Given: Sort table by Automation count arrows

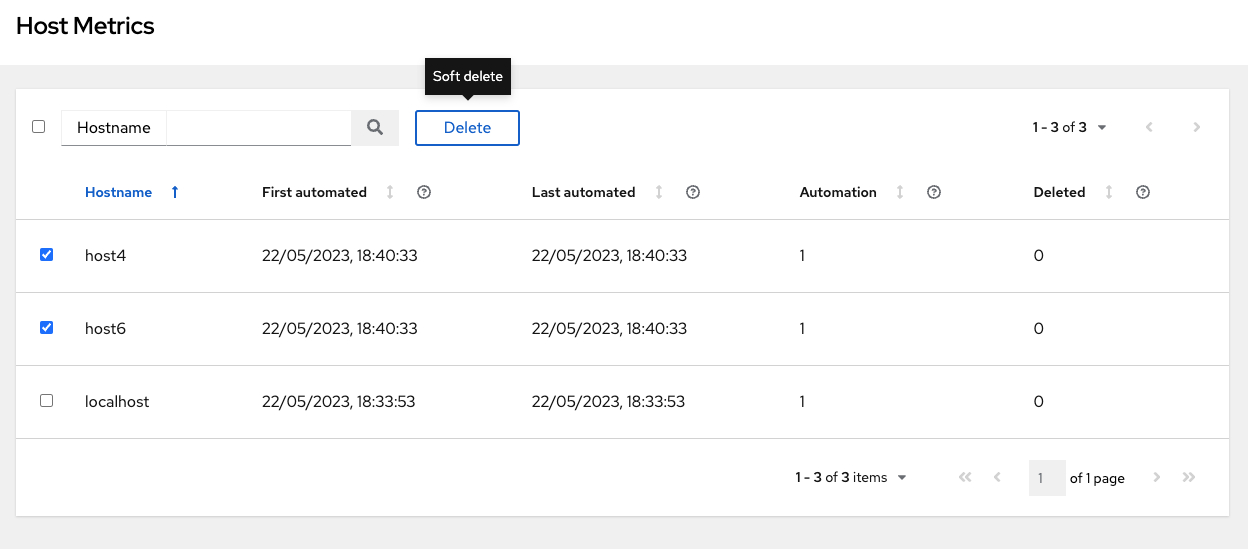Looking at the screenshot, I should (x=900, y=192).
